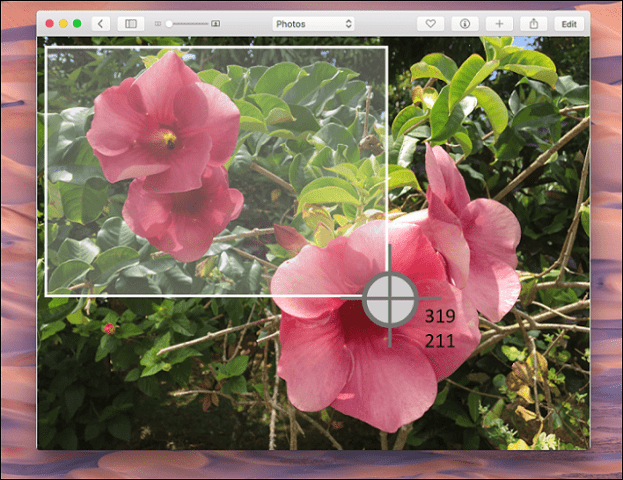
Task: Click the plus add-to button
Action: (x=499, y=24)
